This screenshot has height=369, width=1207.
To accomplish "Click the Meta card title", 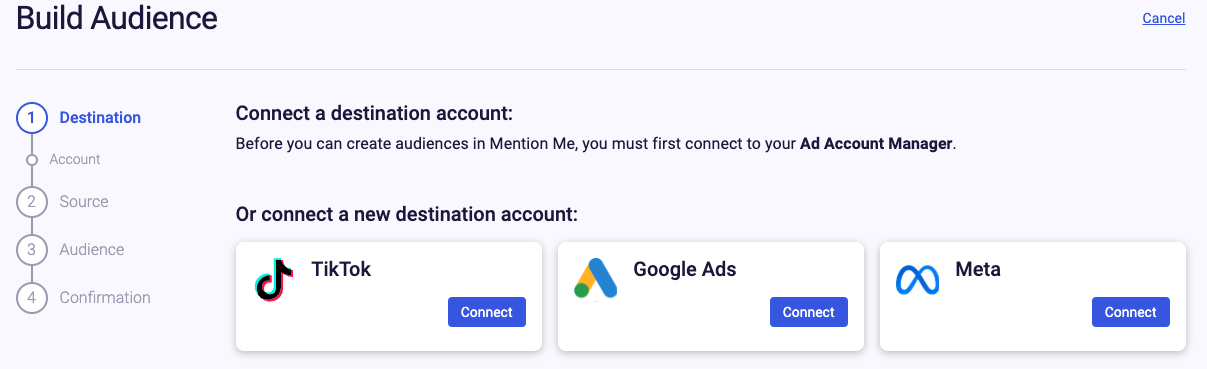I will [x=978, y=270].
